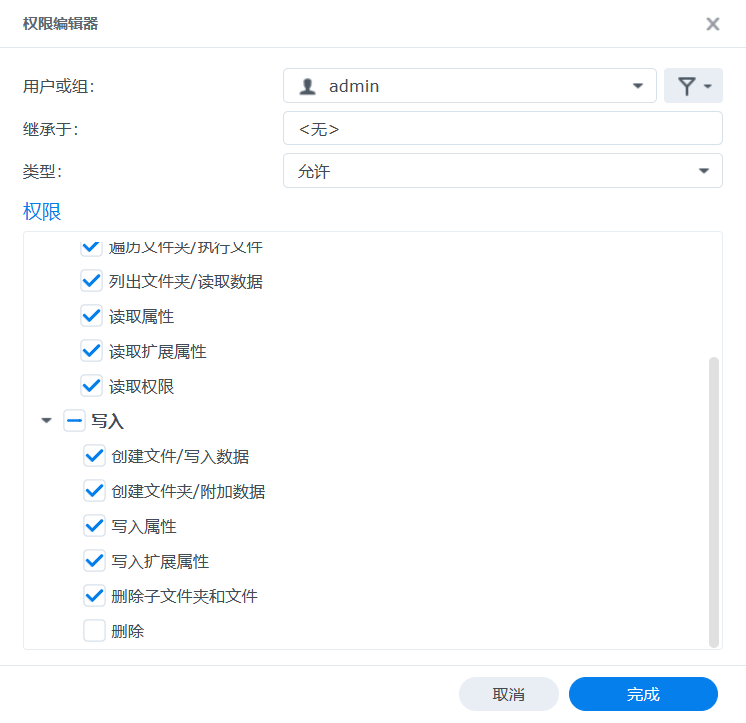The height and width of the screenshot is (723, 746).
Task: Uncheck 列出文件夹/读取数据 checkbox
Action: click(x=91, y=281)
